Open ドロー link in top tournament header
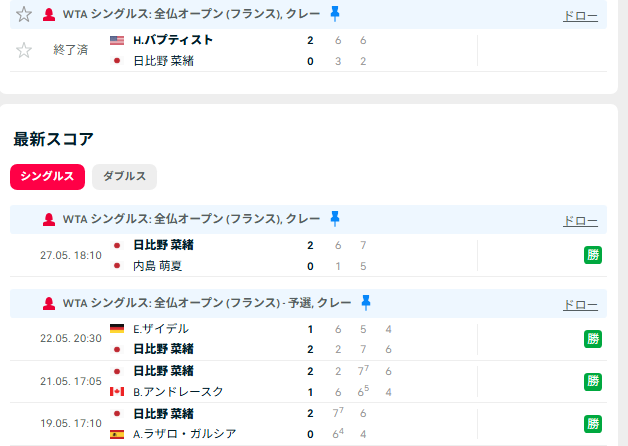Screen dimensions: 628x446 (580, 16)
